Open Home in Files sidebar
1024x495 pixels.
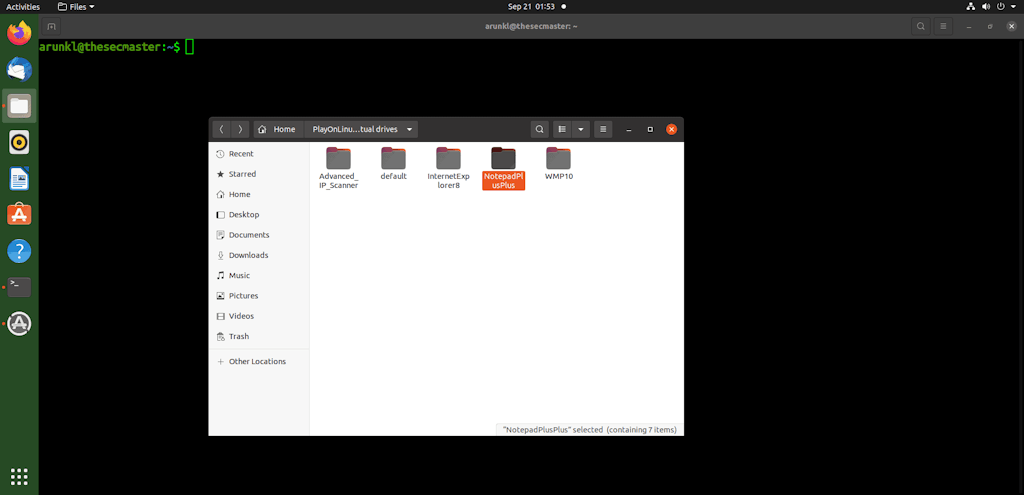pyautogui.click(x=259, y=194)
